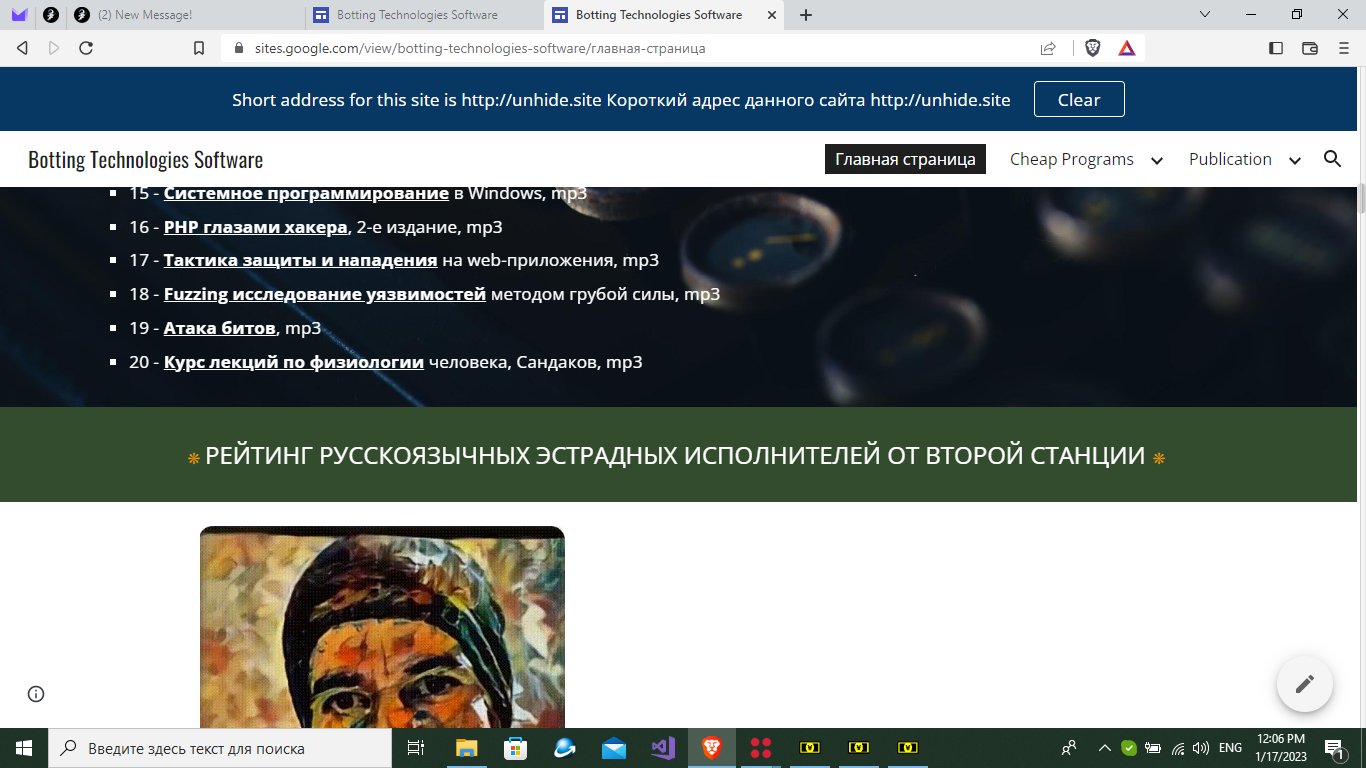Image resolution: width=1366 pixels, height=768 pixels.
Task: Open the Атака битов link
Action: click(x=220, y=328)
